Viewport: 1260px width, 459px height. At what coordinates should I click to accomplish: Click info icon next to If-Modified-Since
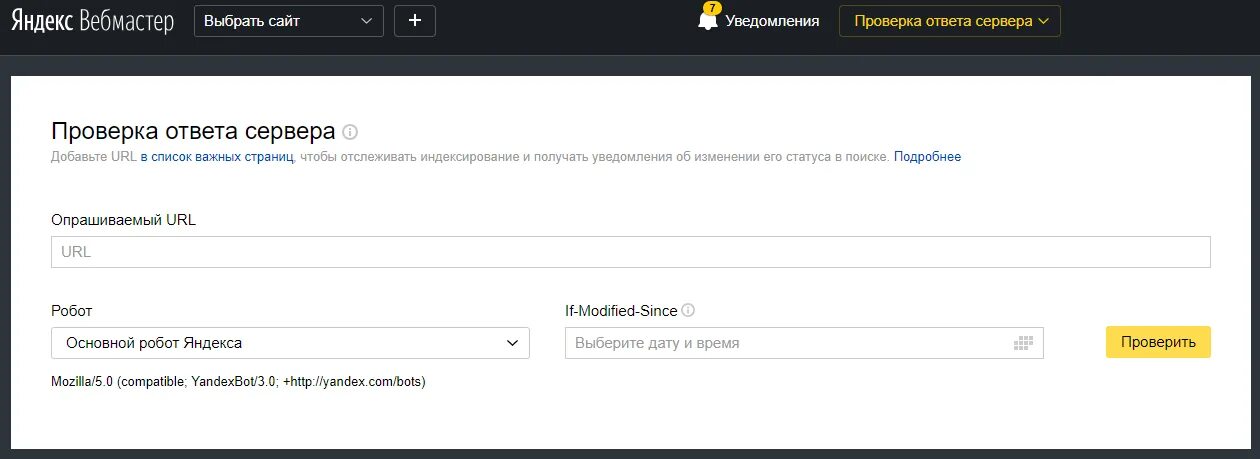688,310
